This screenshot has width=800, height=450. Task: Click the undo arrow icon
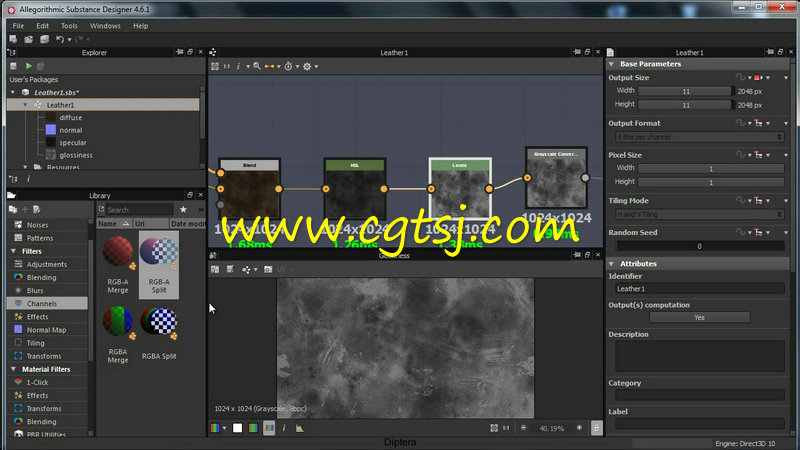tap(60, 39)
